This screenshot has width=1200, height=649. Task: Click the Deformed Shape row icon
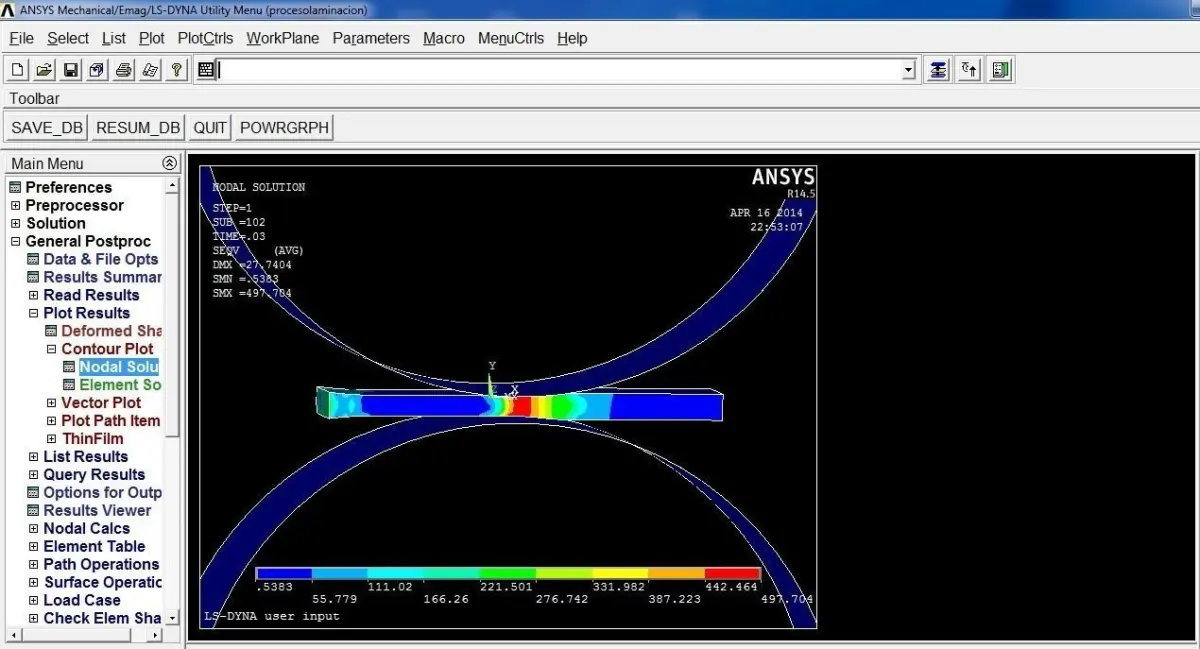[x=51, y=331]
